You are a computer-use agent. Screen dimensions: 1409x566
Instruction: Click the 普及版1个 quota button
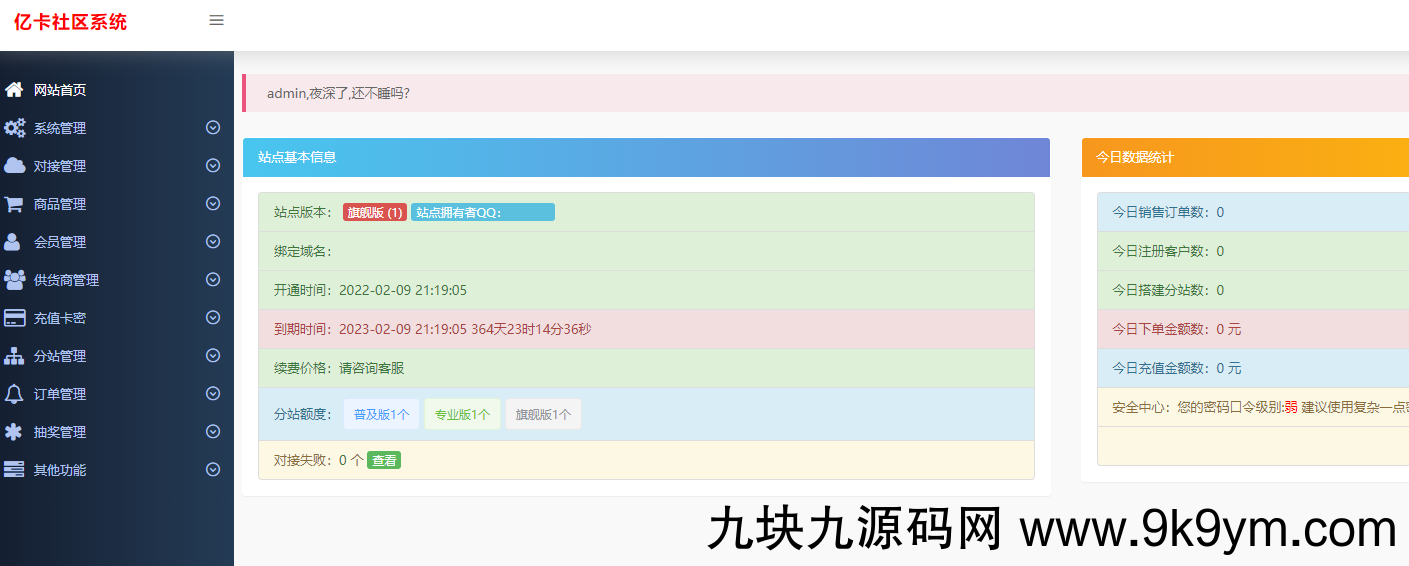click(x=381, y=414)
